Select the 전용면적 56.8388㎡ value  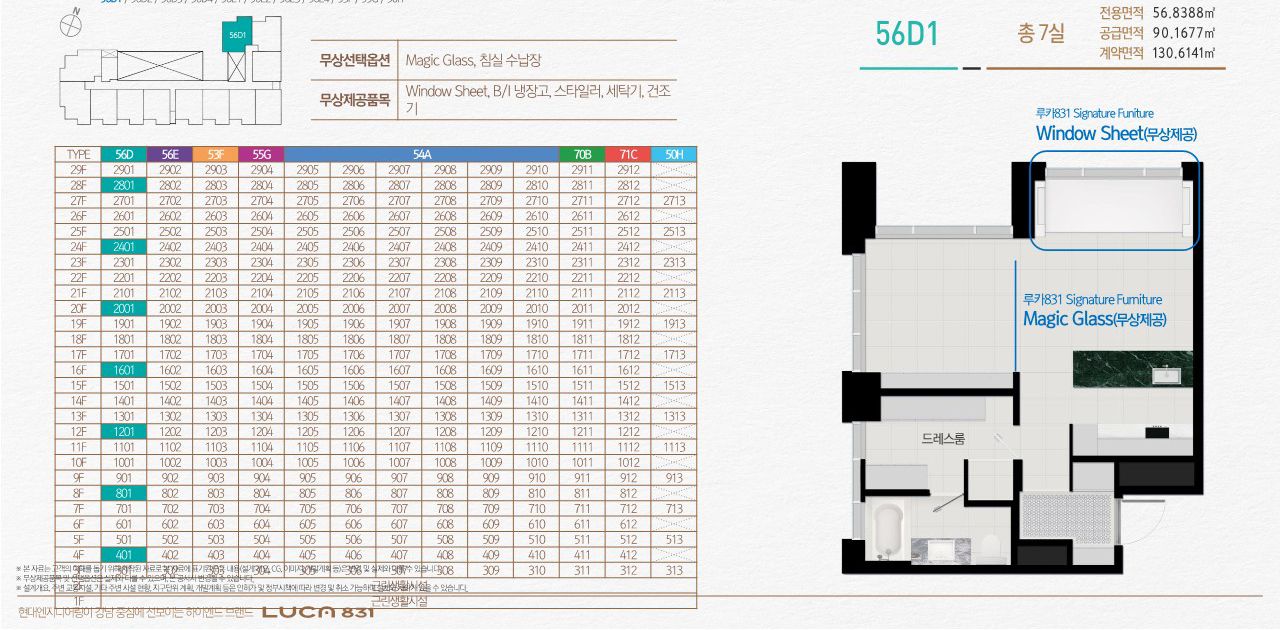1185,13
